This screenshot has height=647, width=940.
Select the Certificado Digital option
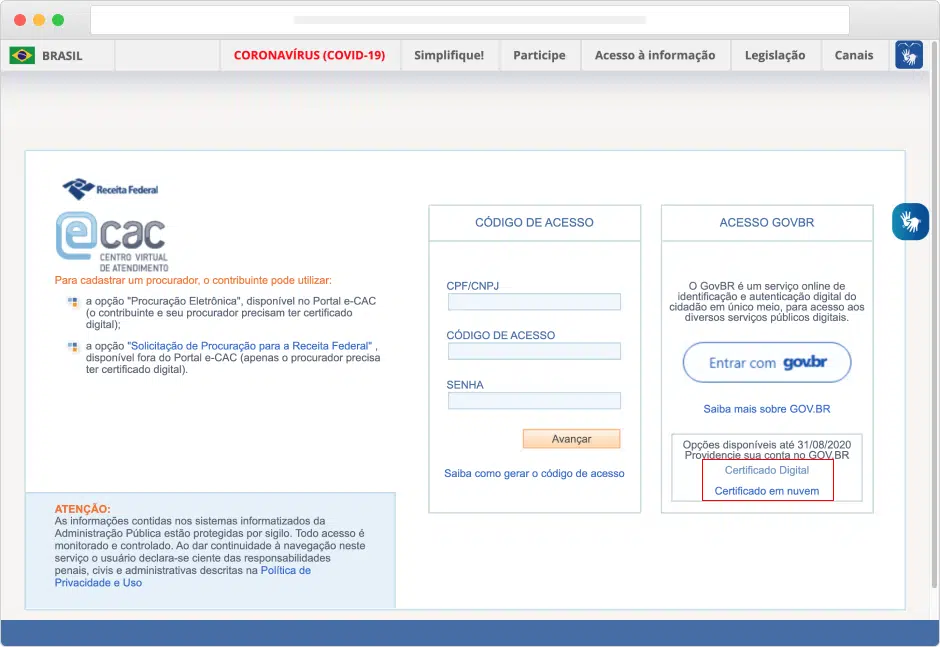pyautogui.click(x=767, y=470)
